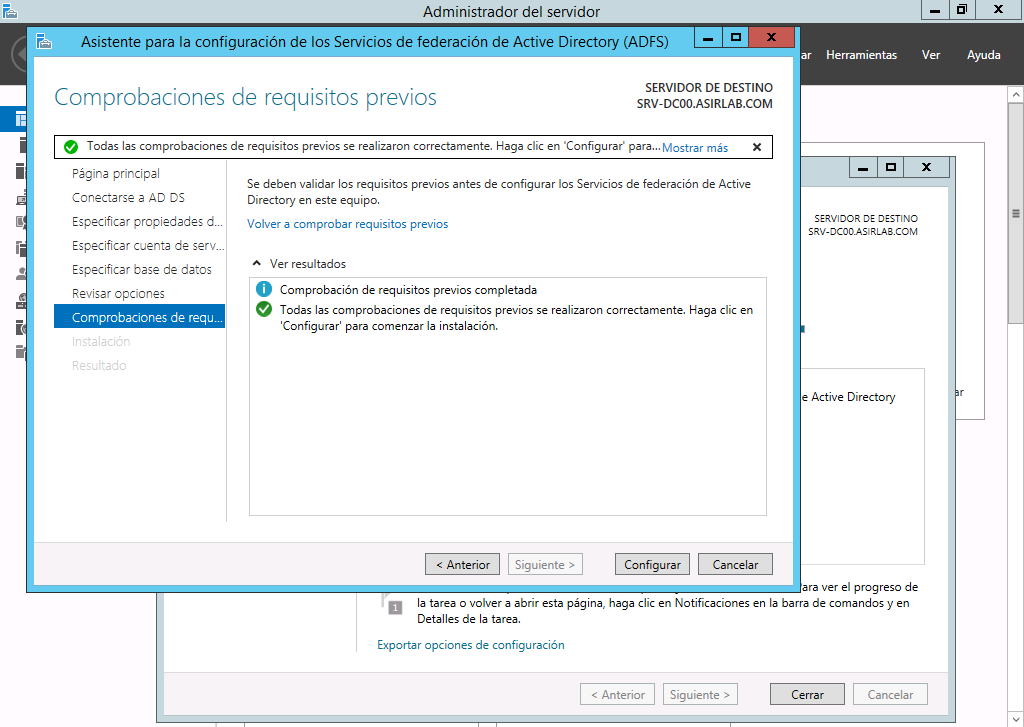The width and height of the screenshot is (1024, 727).
Task: Click Cancelar in the ADFS wizard
Action: click(735, 564)
